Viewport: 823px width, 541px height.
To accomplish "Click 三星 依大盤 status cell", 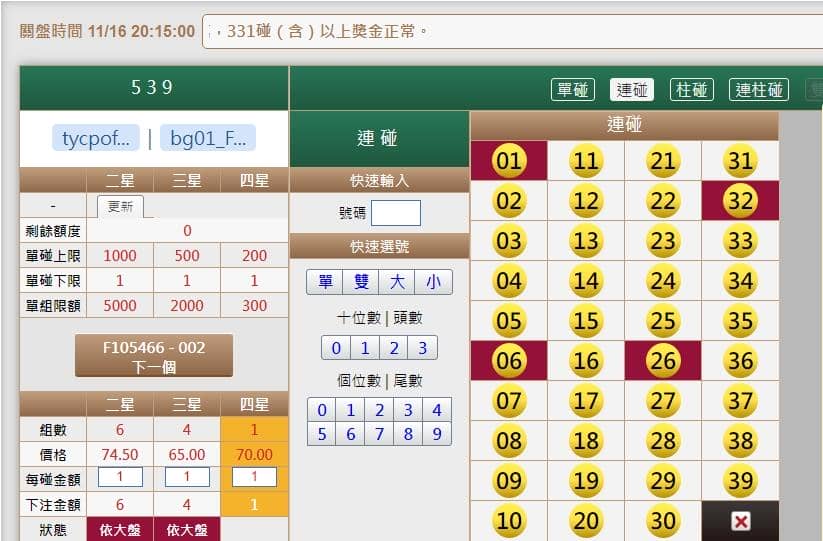I will 187,529.
